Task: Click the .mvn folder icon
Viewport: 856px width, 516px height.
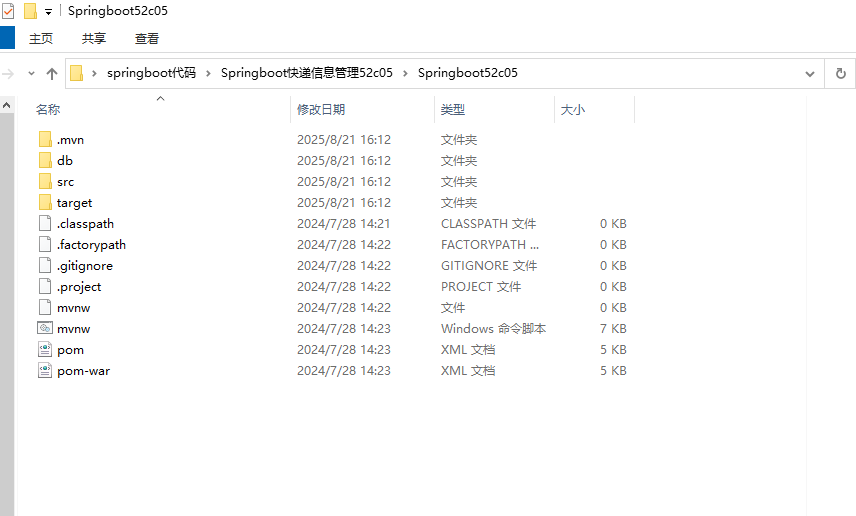Action: pos(45,139)
